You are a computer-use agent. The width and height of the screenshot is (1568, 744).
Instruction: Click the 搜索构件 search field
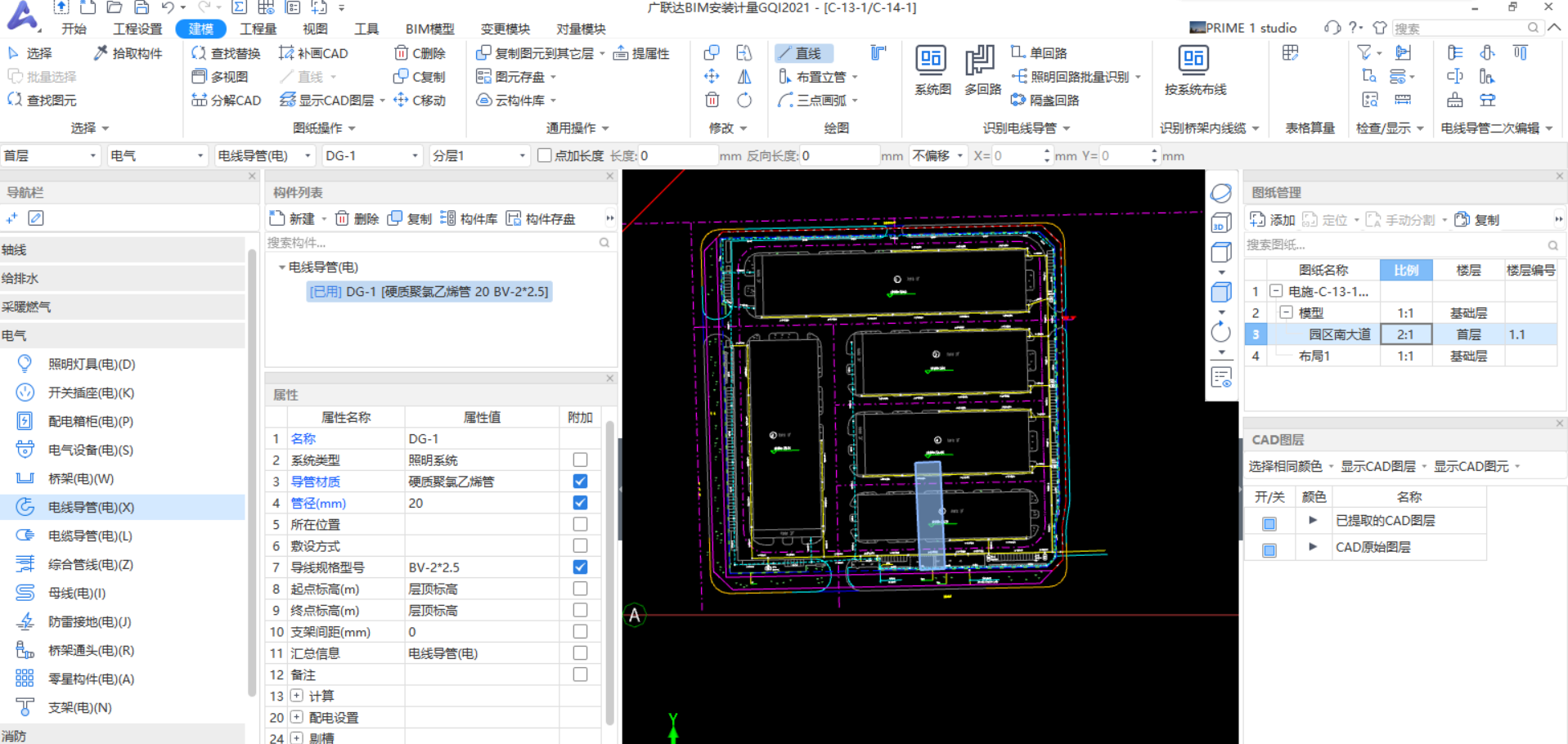pos(440,243)
